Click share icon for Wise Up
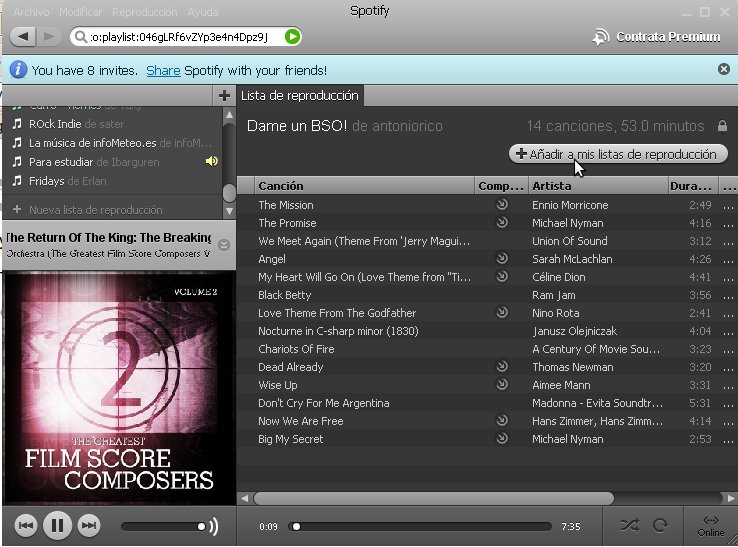The width and height of the screenshot is (738, 547). [502, 384]
